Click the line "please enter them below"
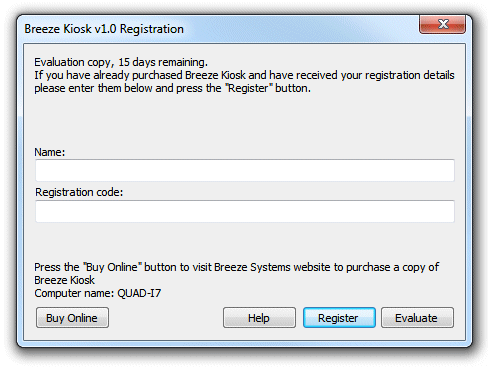The width and height of the screenshot is (488, 371). pos(172,89)
